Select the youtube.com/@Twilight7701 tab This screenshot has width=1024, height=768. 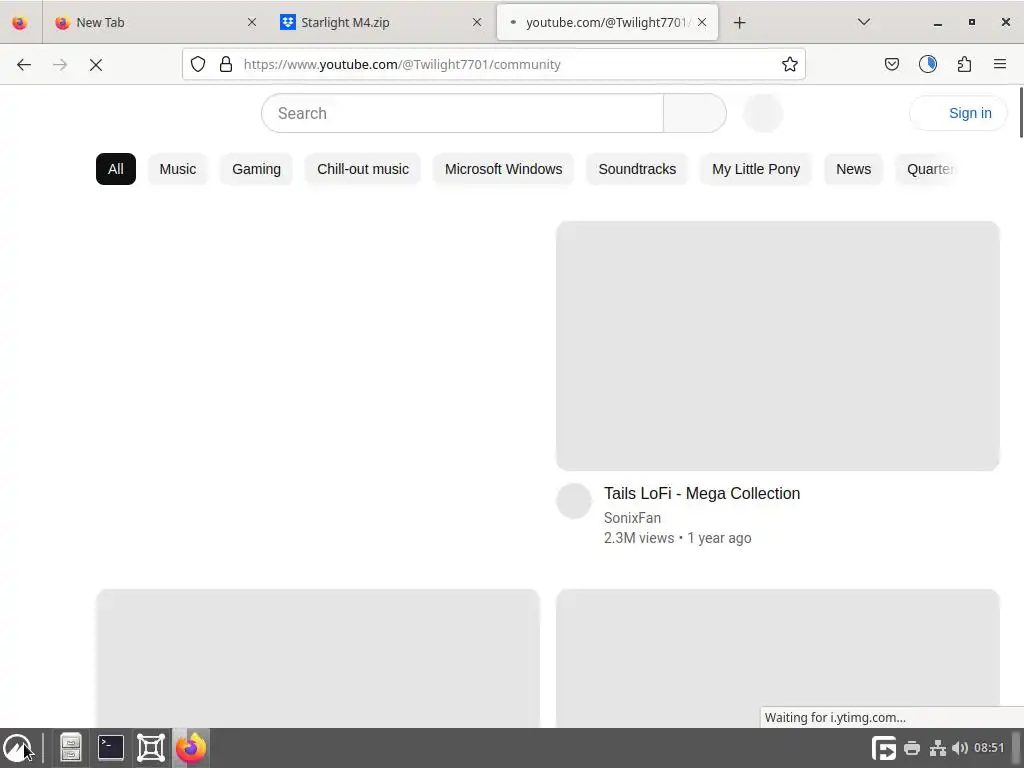(607, 22)
